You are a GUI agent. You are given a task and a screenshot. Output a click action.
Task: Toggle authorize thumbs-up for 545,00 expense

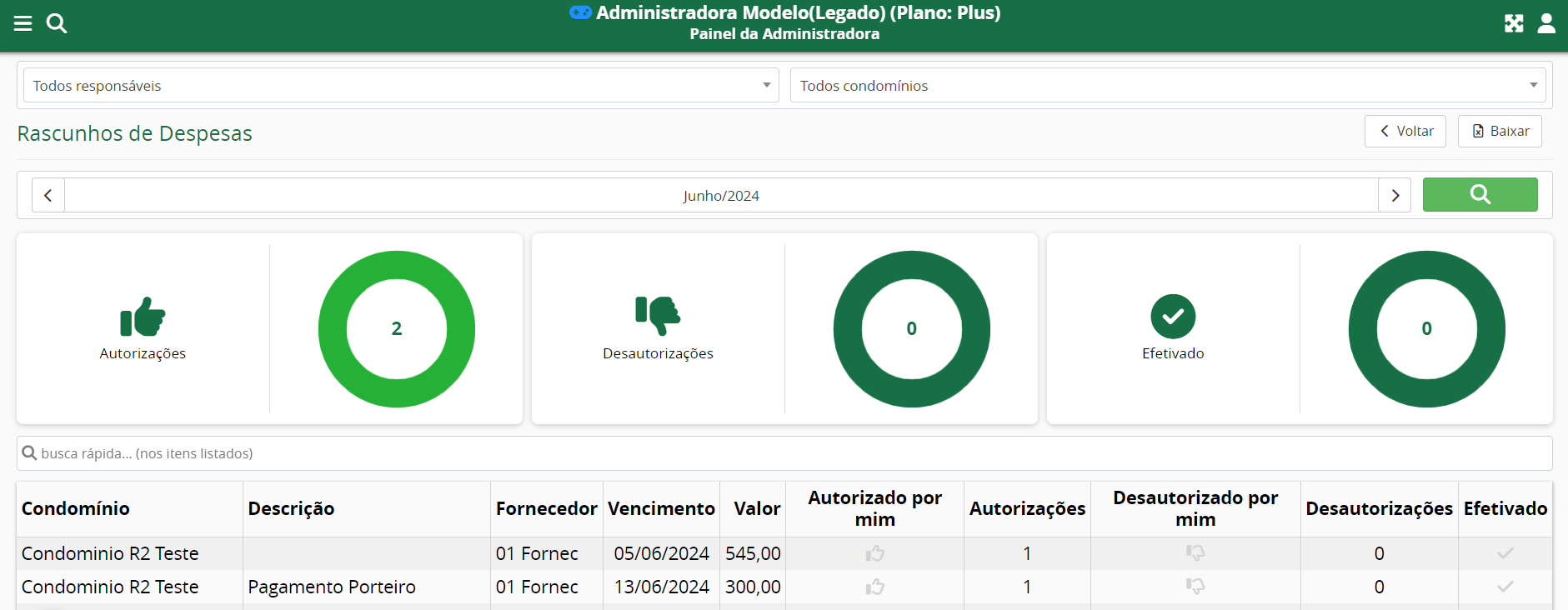(x=874, y=553)
